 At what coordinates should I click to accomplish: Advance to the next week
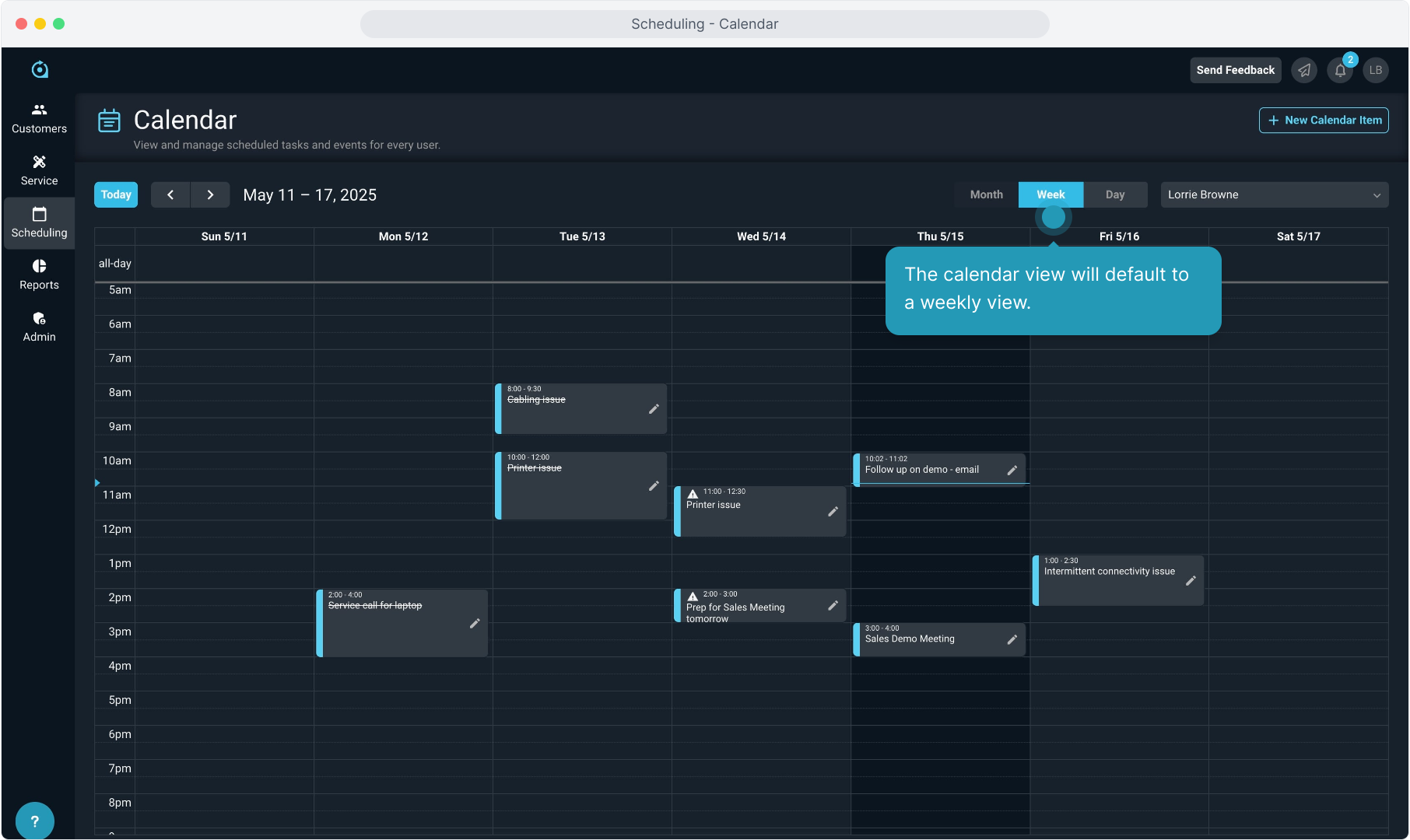click(x=210, y=194)
